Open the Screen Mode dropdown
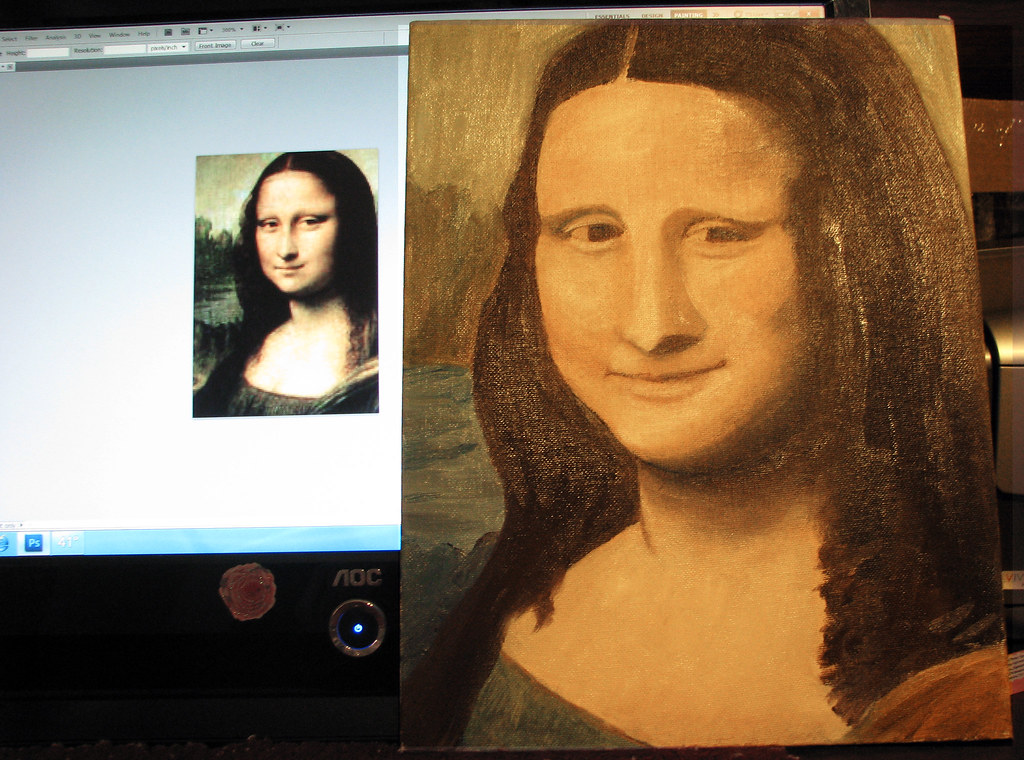Viewport: 1024px width, 760px height. (283, 27)
